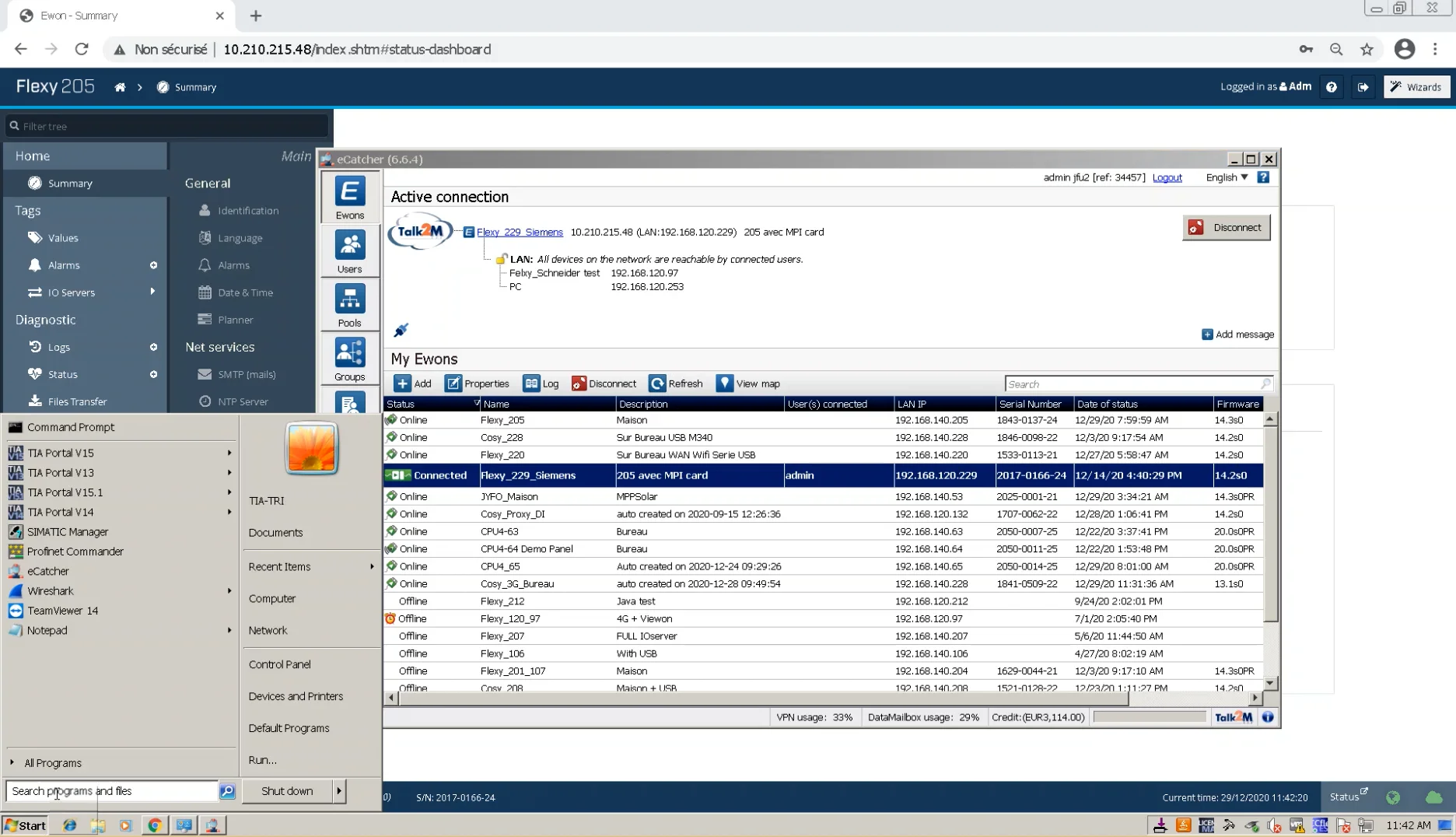
Task: Click Disconnect for the active Talk2M connection
Action: [1227, 227]
